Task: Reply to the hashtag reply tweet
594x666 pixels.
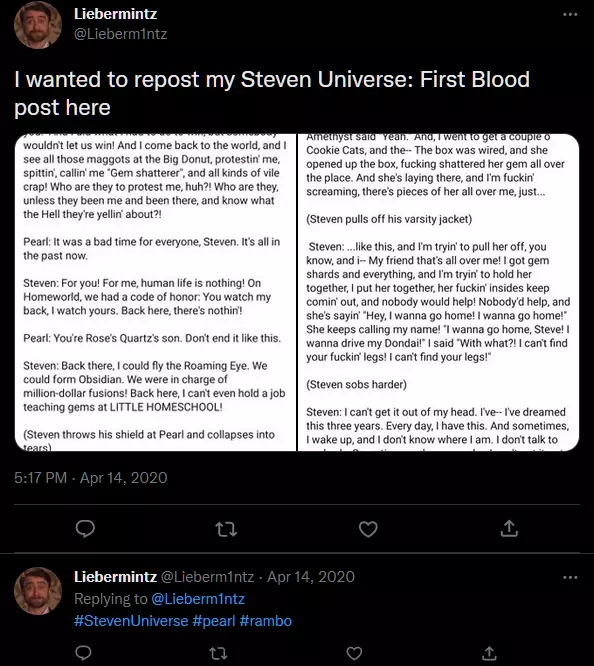Action: [83, 653]
